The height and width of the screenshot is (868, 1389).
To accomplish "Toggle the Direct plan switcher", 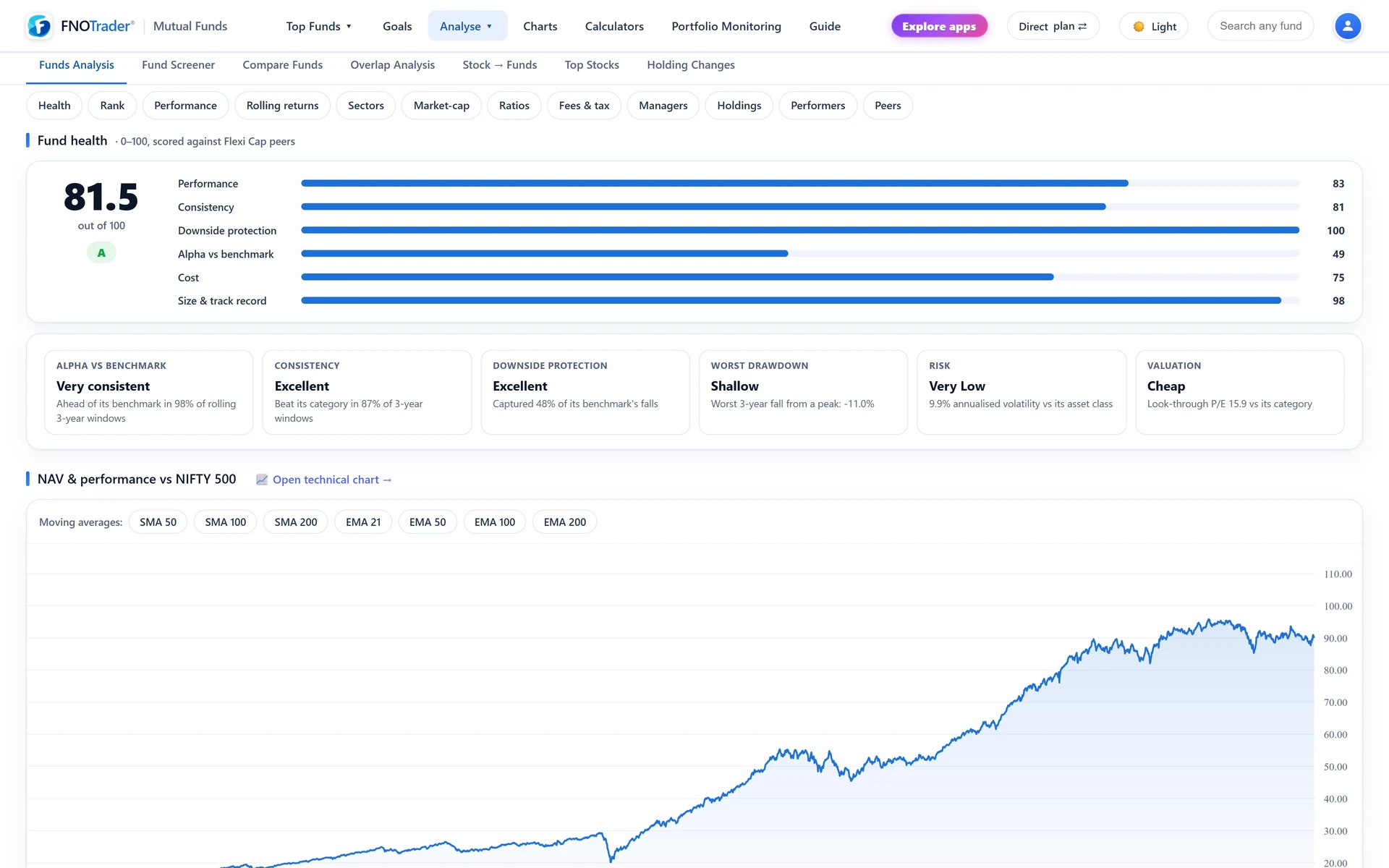I will (1053, 26).
